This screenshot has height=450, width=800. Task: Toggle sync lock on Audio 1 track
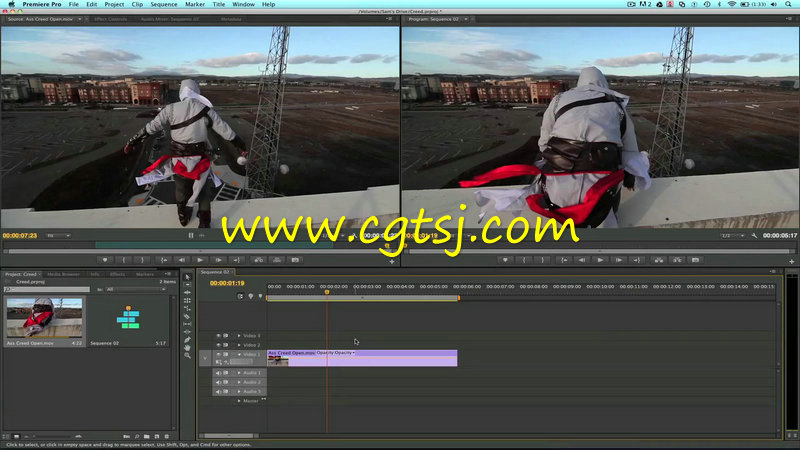click(226, 373)
